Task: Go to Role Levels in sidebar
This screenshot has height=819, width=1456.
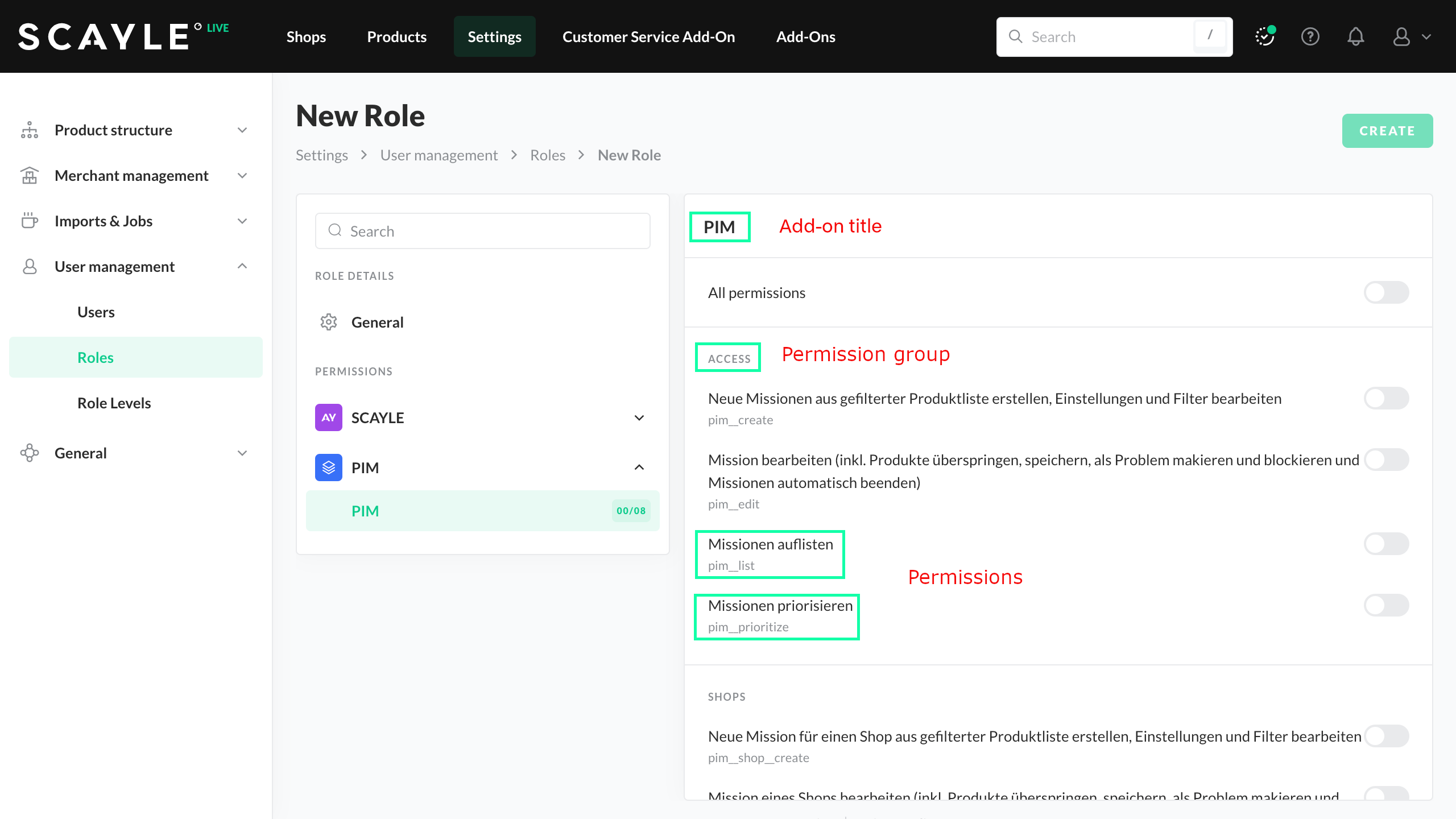Action: pyautogui.click(x=114, y=403)
